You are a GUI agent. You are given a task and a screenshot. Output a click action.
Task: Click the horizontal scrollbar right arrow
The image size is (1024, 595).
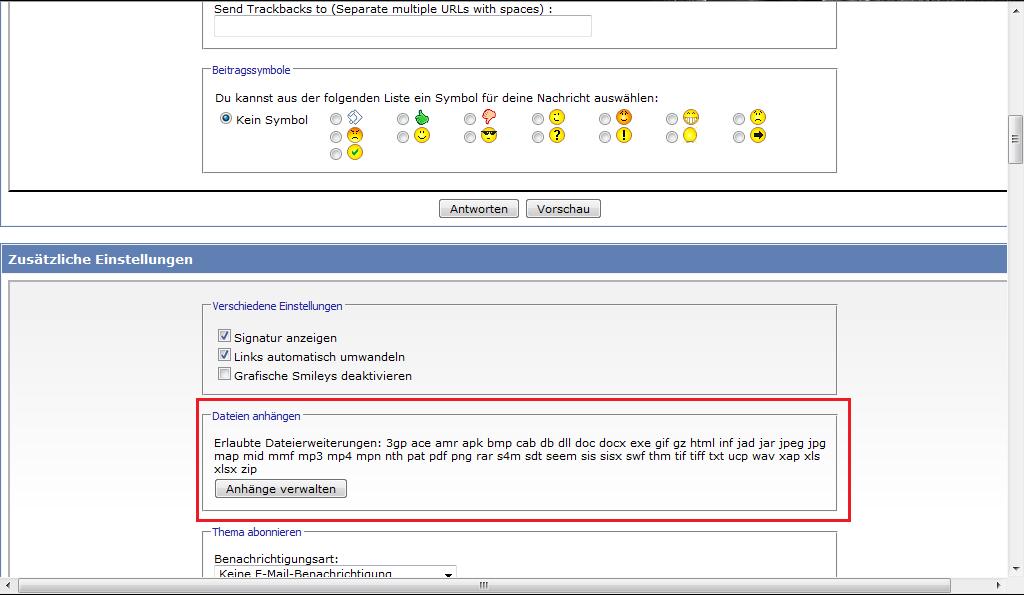coord(999,585)
